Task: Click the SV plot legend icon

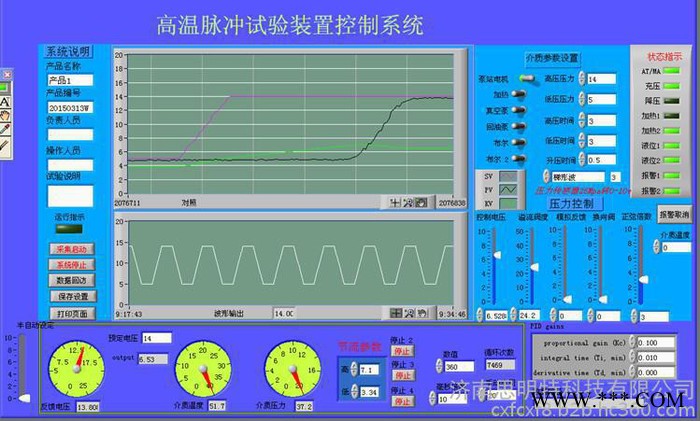Action: click(508, 176)
